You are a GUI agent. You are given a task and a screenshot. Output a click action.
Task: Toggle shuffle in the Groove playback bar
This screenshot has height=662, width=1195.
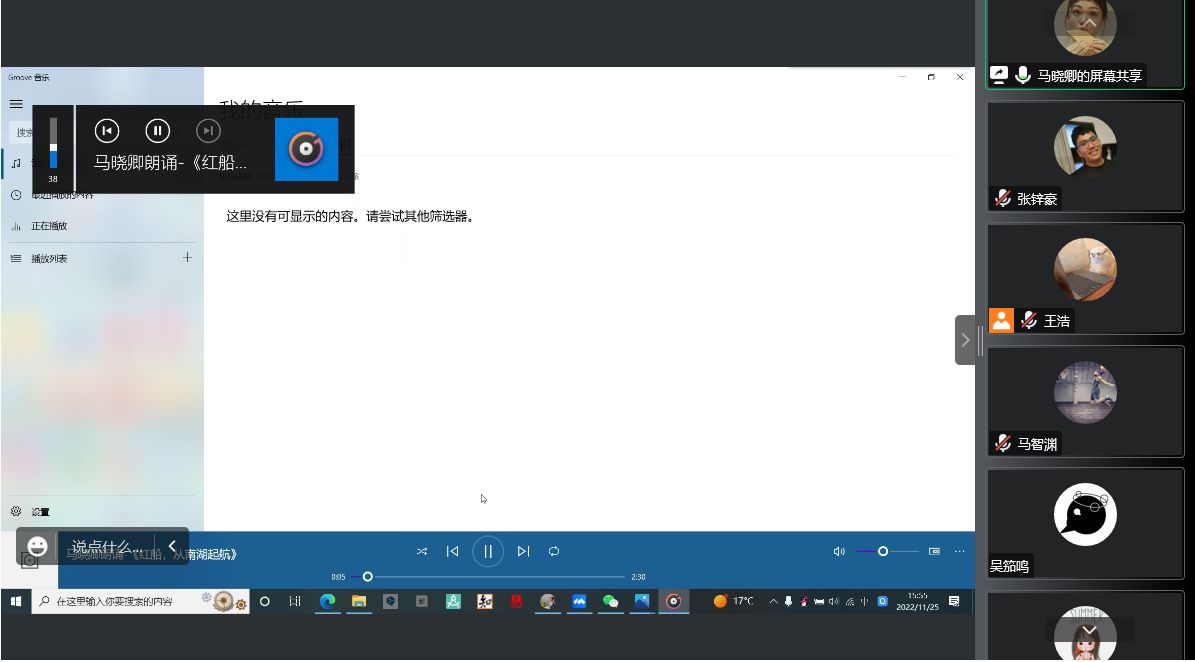pos(422,551)
